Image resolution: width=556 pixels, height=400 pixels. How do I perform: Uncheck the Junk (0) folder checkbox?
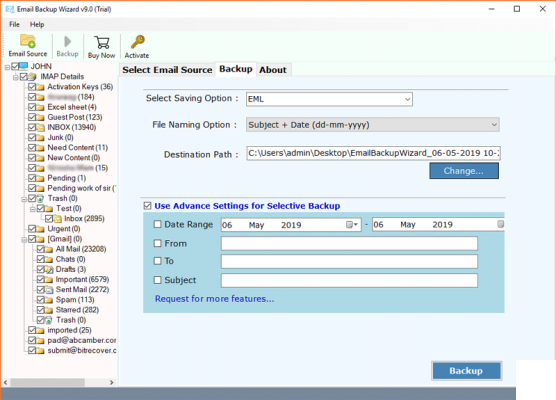(x=32, y=137)
